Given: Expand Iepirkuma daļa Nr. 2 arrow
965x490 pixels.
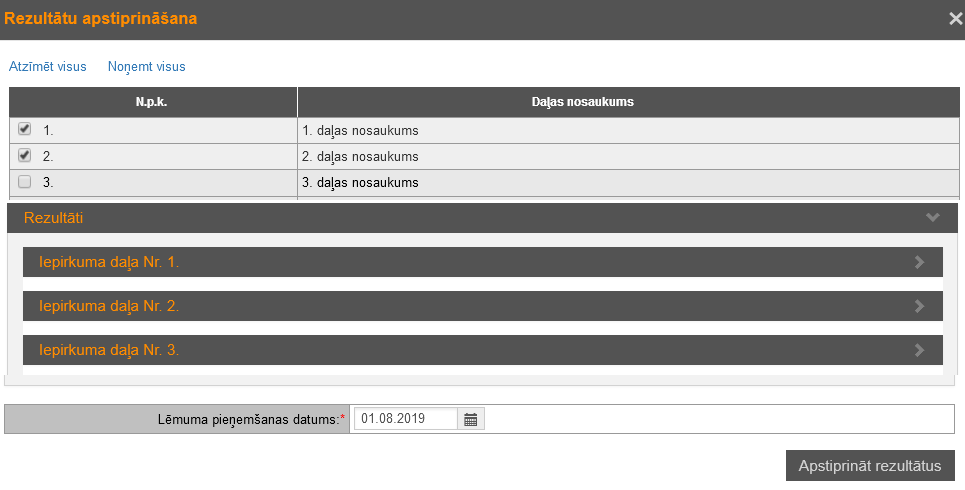Looking at the screenshot, I should click(x=920, y=306).
